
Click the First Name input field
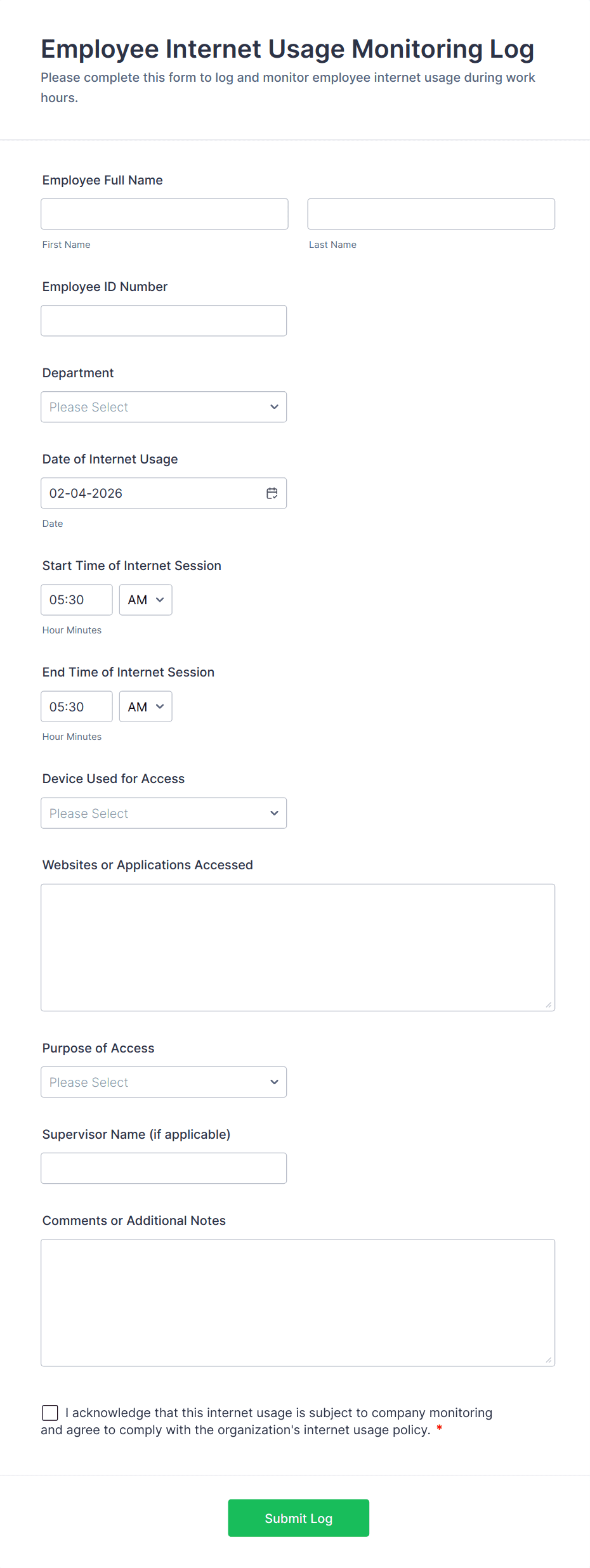pyautogui.click(x=164, y=214)
